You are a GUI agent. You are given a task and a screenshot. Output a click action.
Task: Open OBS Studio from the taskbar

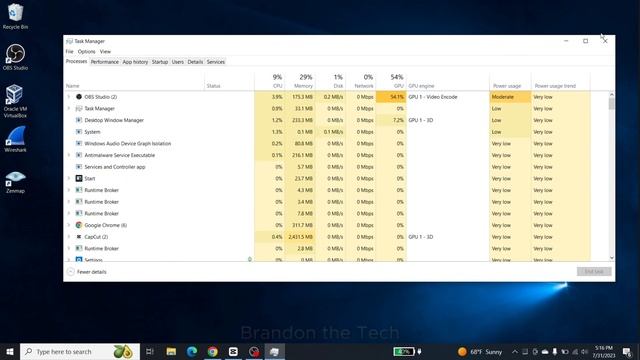[254, 351]
